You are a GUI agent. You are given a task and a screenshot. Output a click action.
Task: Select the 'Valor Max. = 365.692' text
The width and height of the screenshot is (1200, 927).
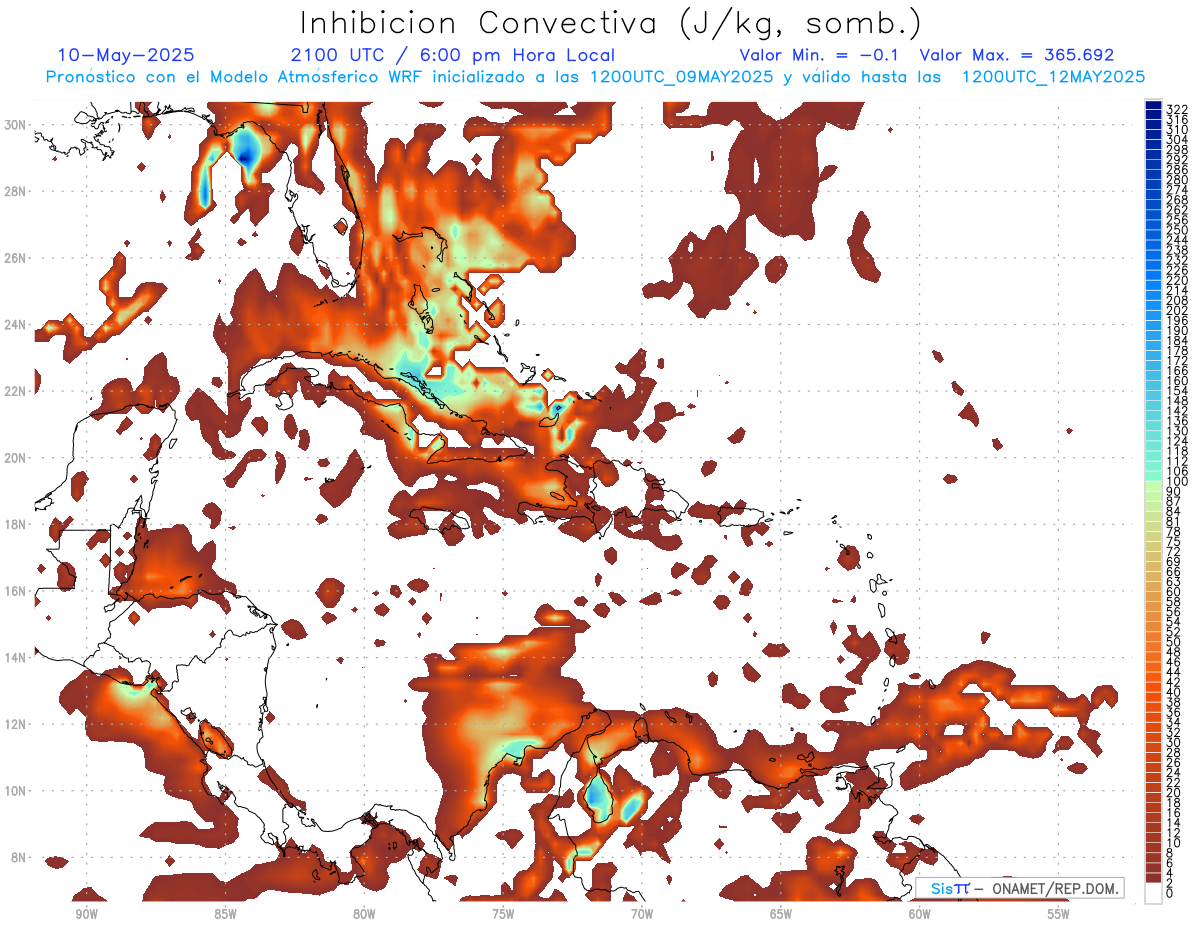point(1016,55)
